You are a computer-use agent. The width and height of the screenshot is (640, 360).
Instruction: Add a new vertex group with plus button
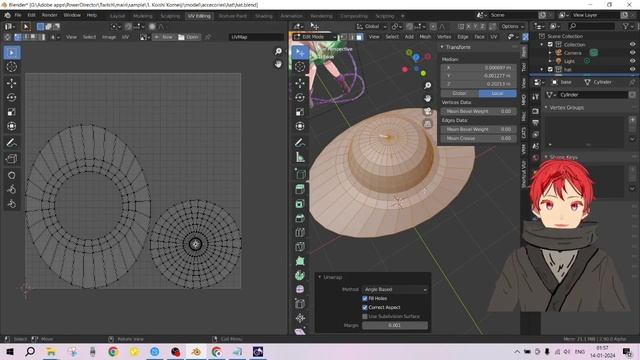click(632, 120)
